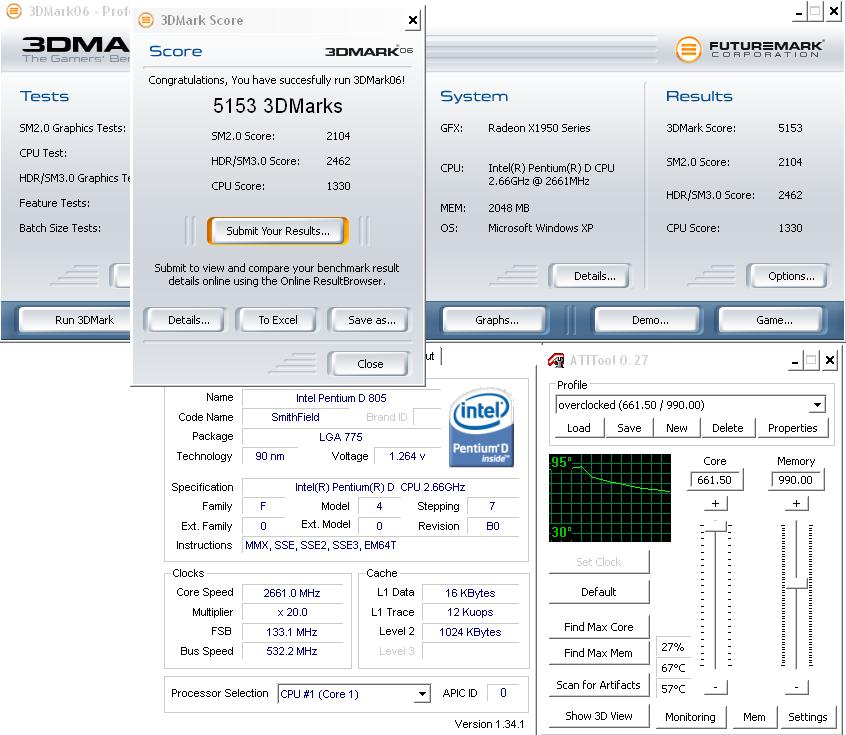Increase Core clock with plus button
This screenshot has height=735, width=846.
coord(715,503)
